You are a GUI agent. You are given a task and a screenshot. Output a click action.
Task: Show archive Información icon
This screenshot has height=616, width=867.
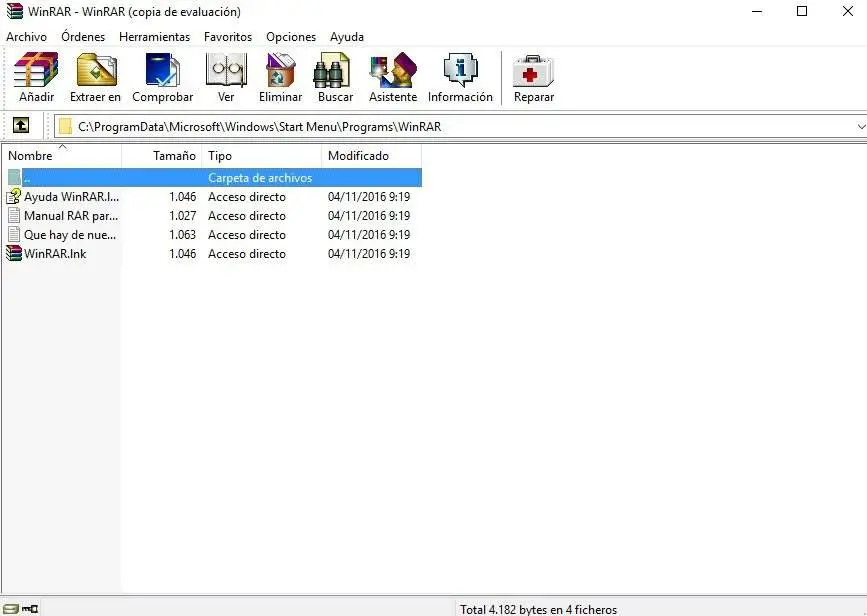[x=460, y=70]
